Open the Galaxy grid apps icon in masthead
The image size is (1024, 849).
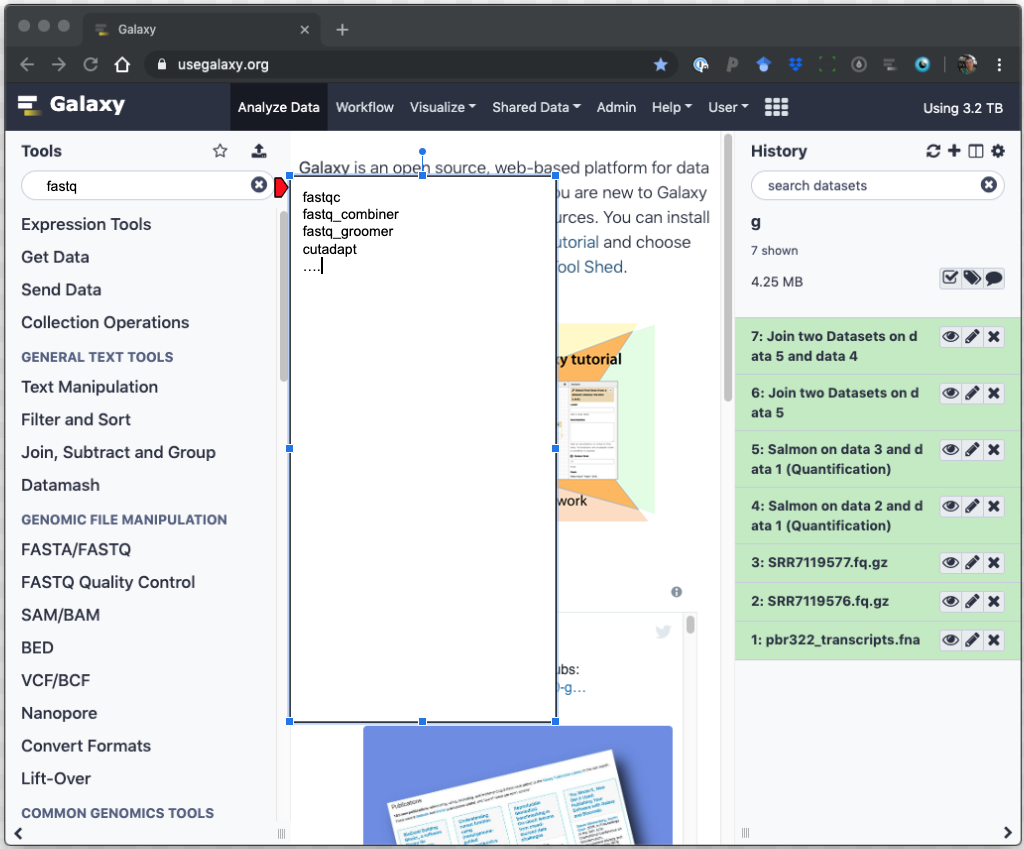[776, 107]
